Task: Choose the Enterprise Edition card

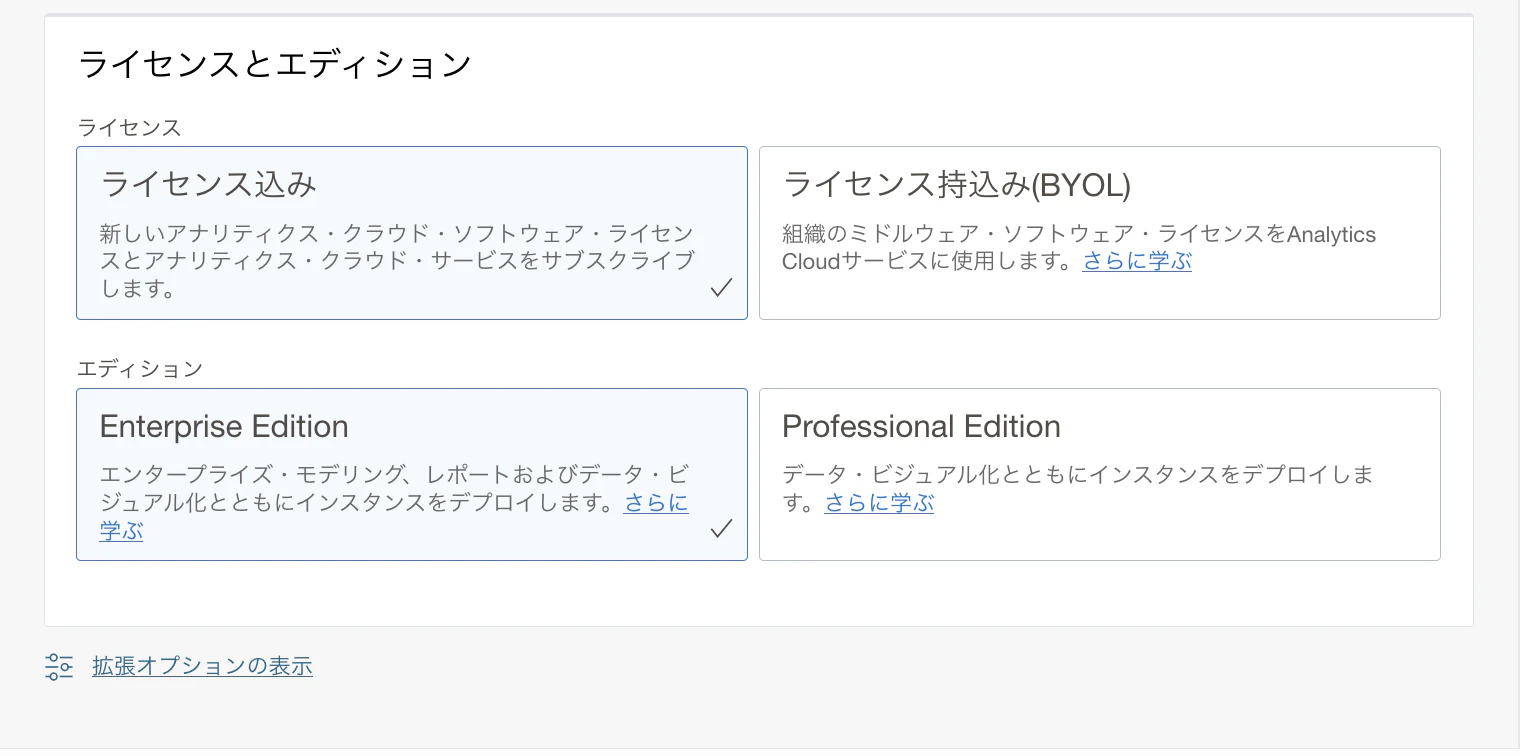Action: click(411, 474)
